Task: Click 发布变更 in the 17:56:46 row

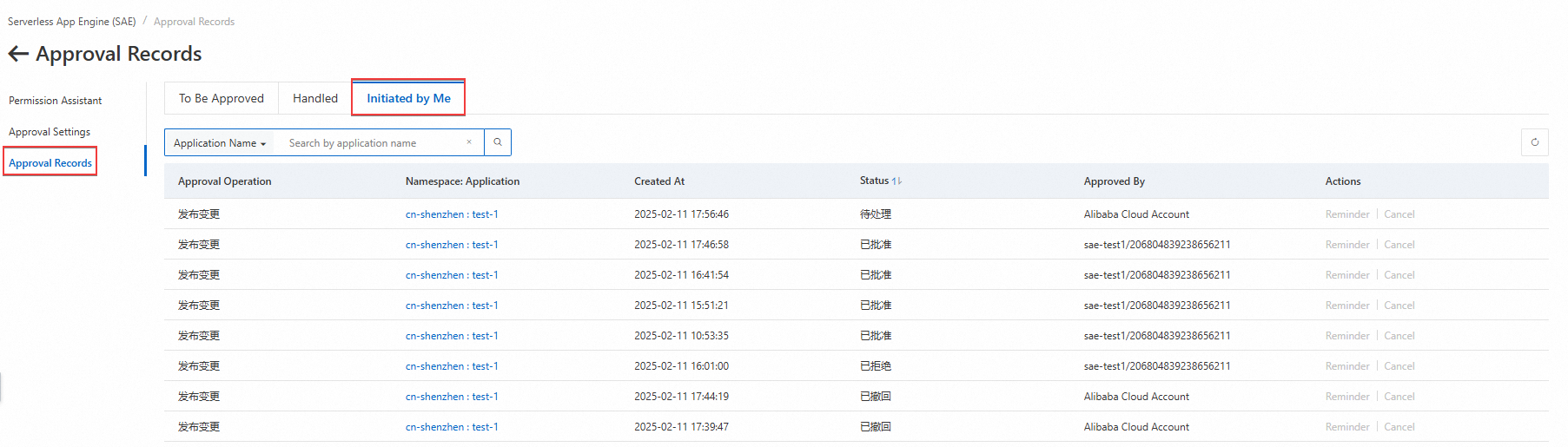Action: (x=199, y=214)
